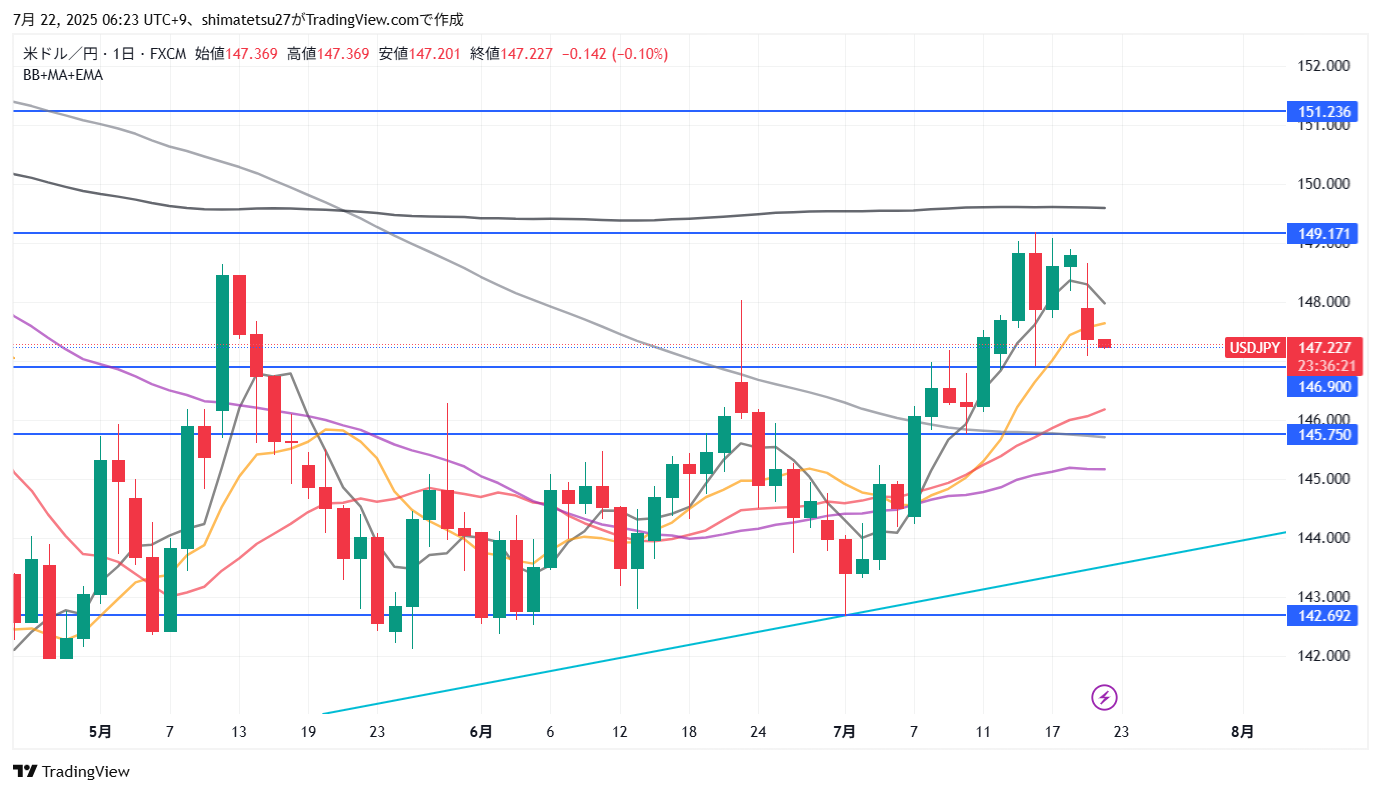This screenshot has height=793, width=1381.
Task: Click the 152.000 price axis label
Action: click(1324, 66)
